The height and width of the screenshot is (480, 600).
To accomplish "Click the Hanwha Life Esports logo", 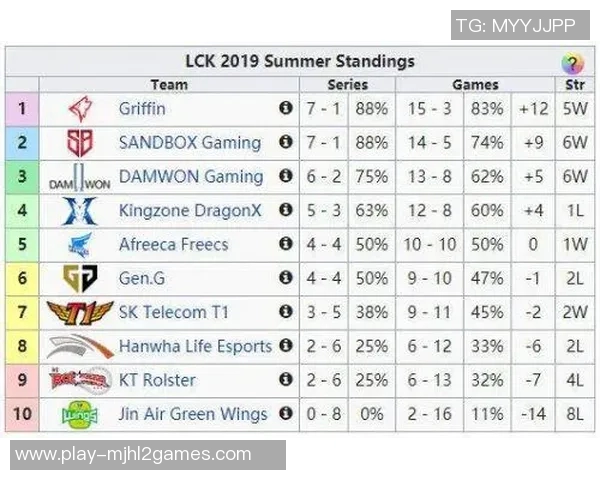I will click(79, 347).
